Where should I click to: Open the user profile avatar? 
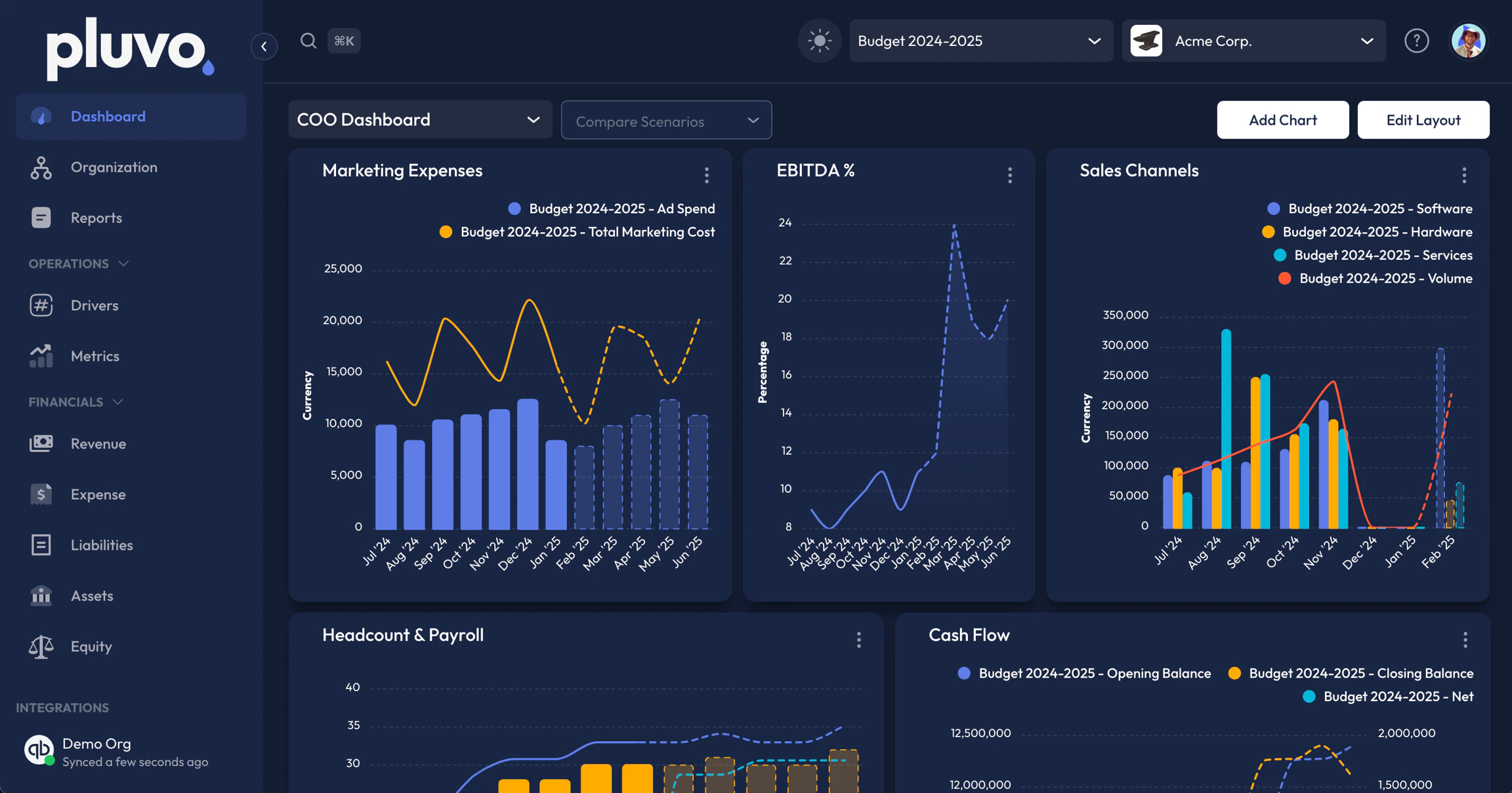(x=1468, y=41)
